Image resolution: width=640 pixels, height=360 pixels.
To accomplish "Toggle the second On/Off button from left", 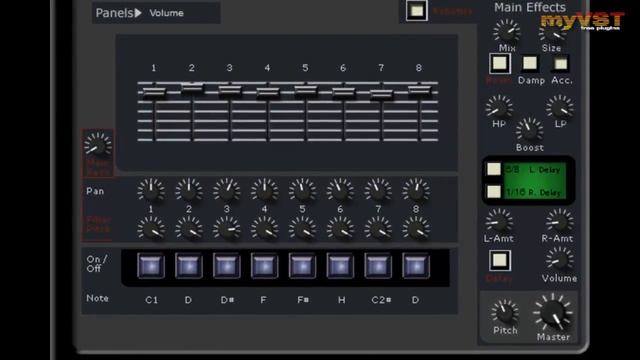I will pyautogui.click(x=189, y=266).
